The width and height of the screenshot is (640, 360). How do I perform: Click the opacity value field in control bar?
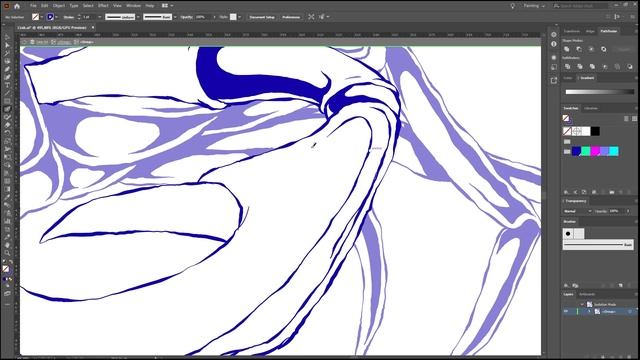click(x=203, y=17)
